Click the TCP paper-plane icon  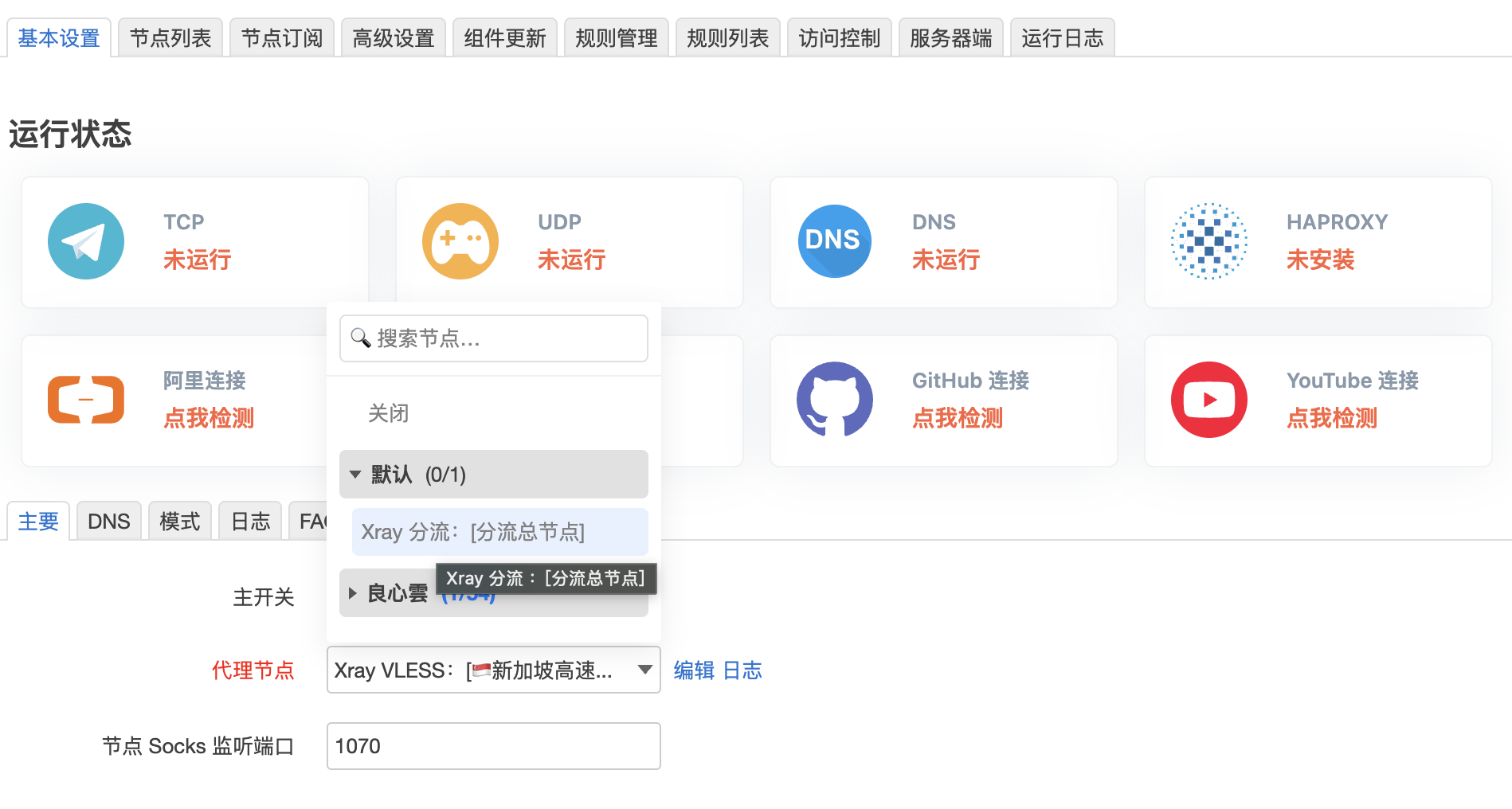86,241
